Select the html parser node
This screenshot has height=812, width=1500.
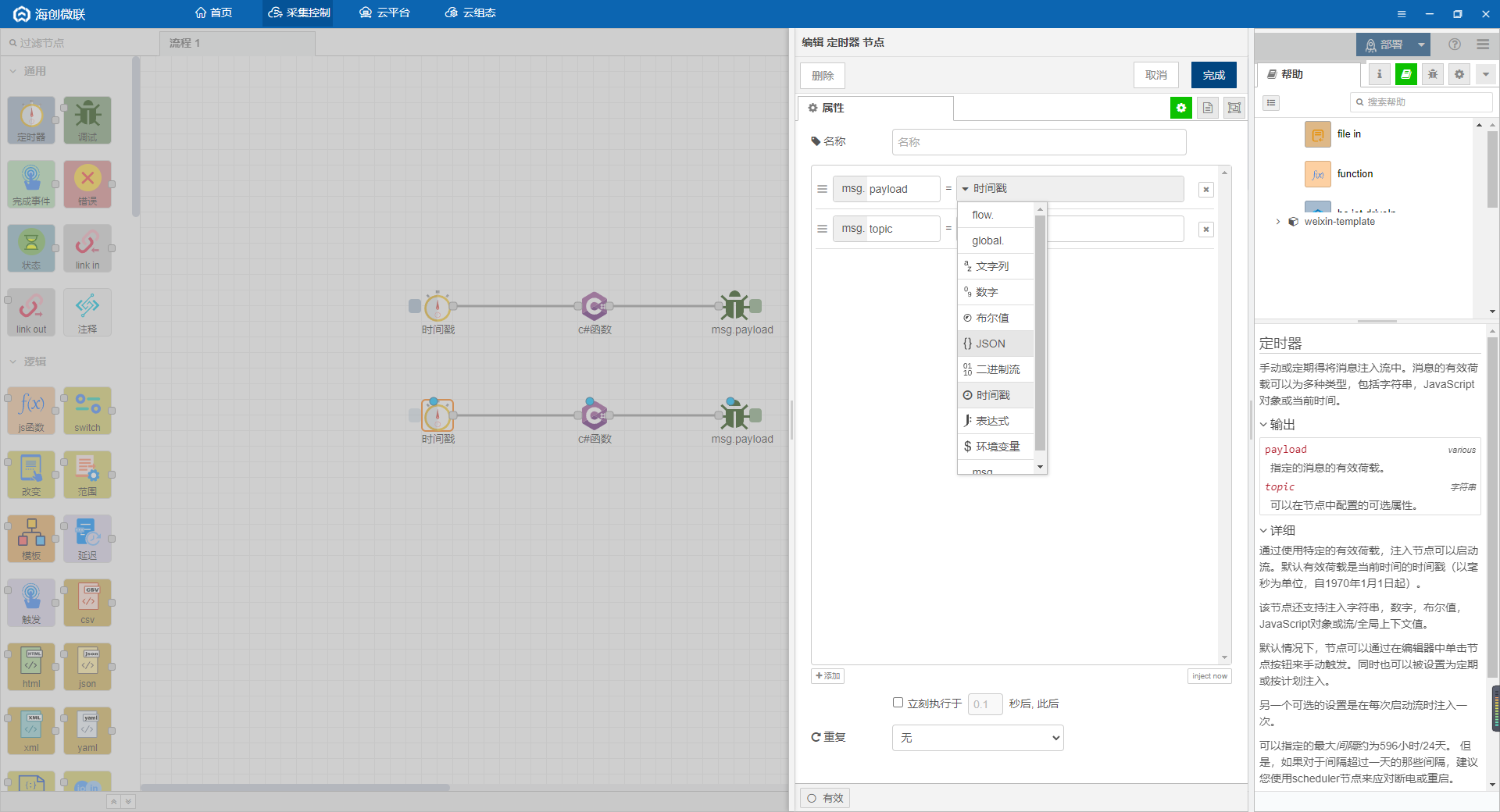pyautogui.click(x=31, y=667)
